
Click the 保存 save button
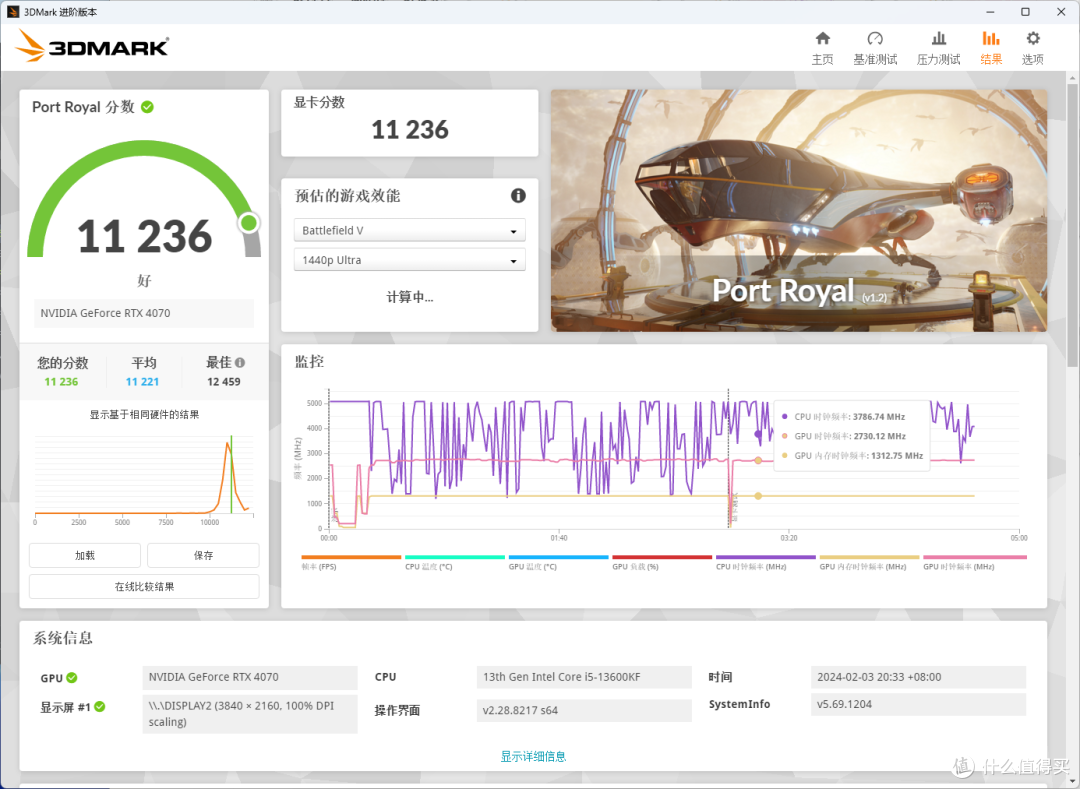pos(203,555)
